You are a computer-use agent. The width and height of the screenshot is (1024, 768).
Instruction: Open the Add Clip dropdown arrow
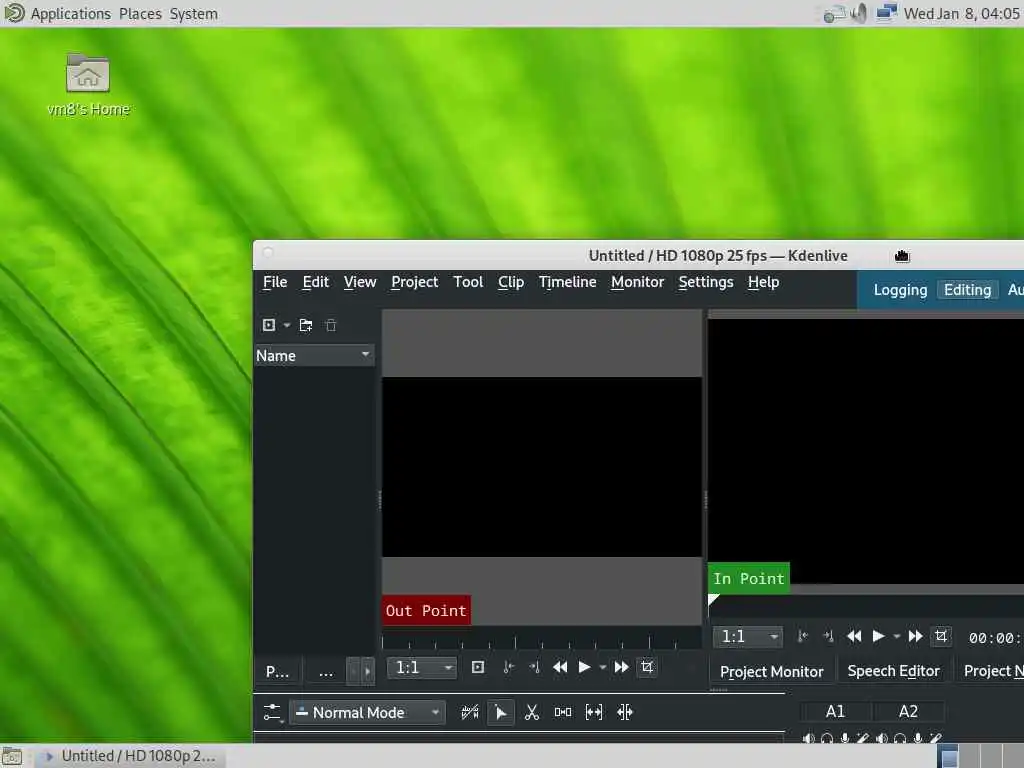click(x=287, y=325)
